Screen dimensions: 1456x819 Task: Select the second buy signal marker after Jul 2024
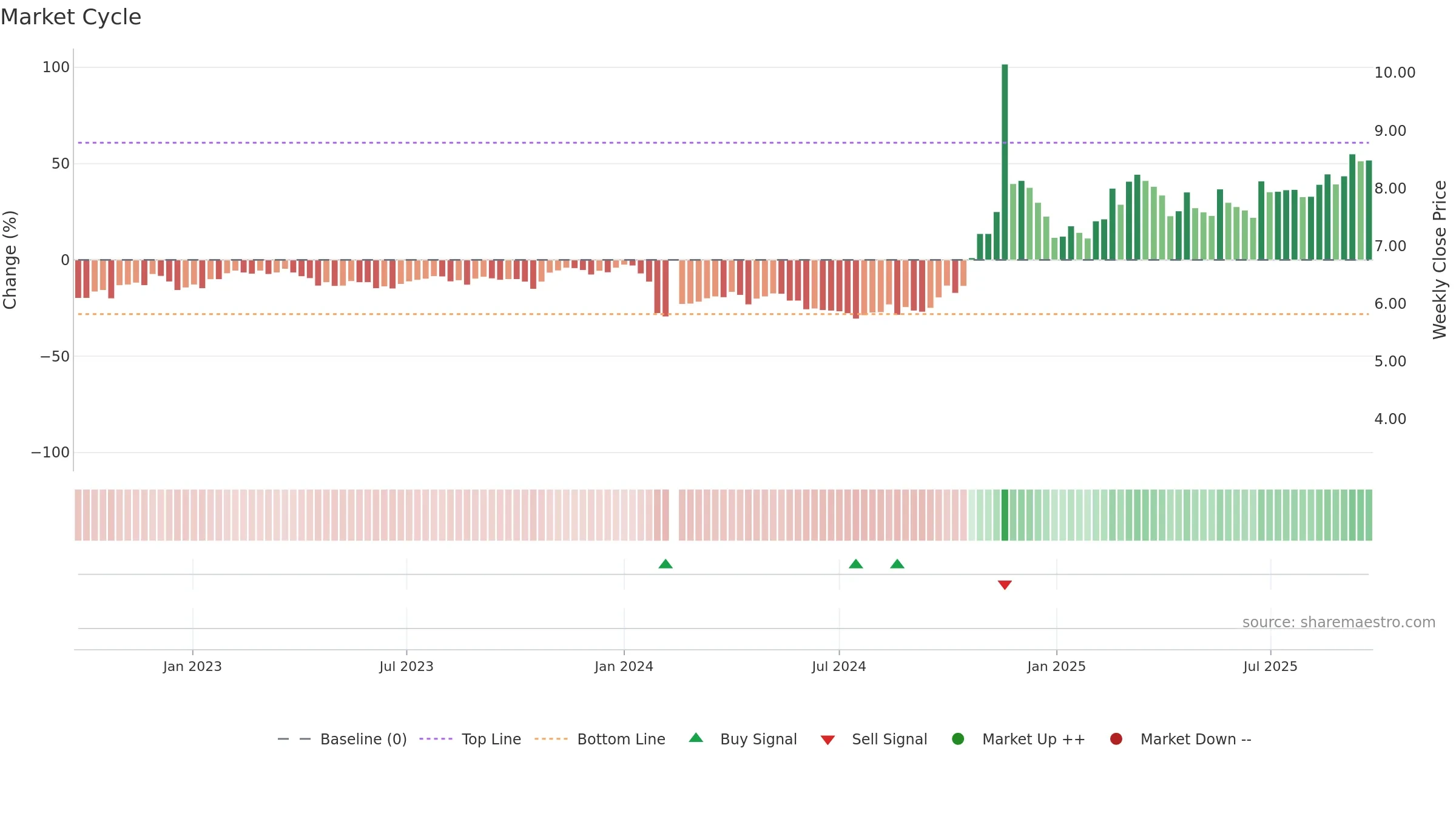pos(897,564)
